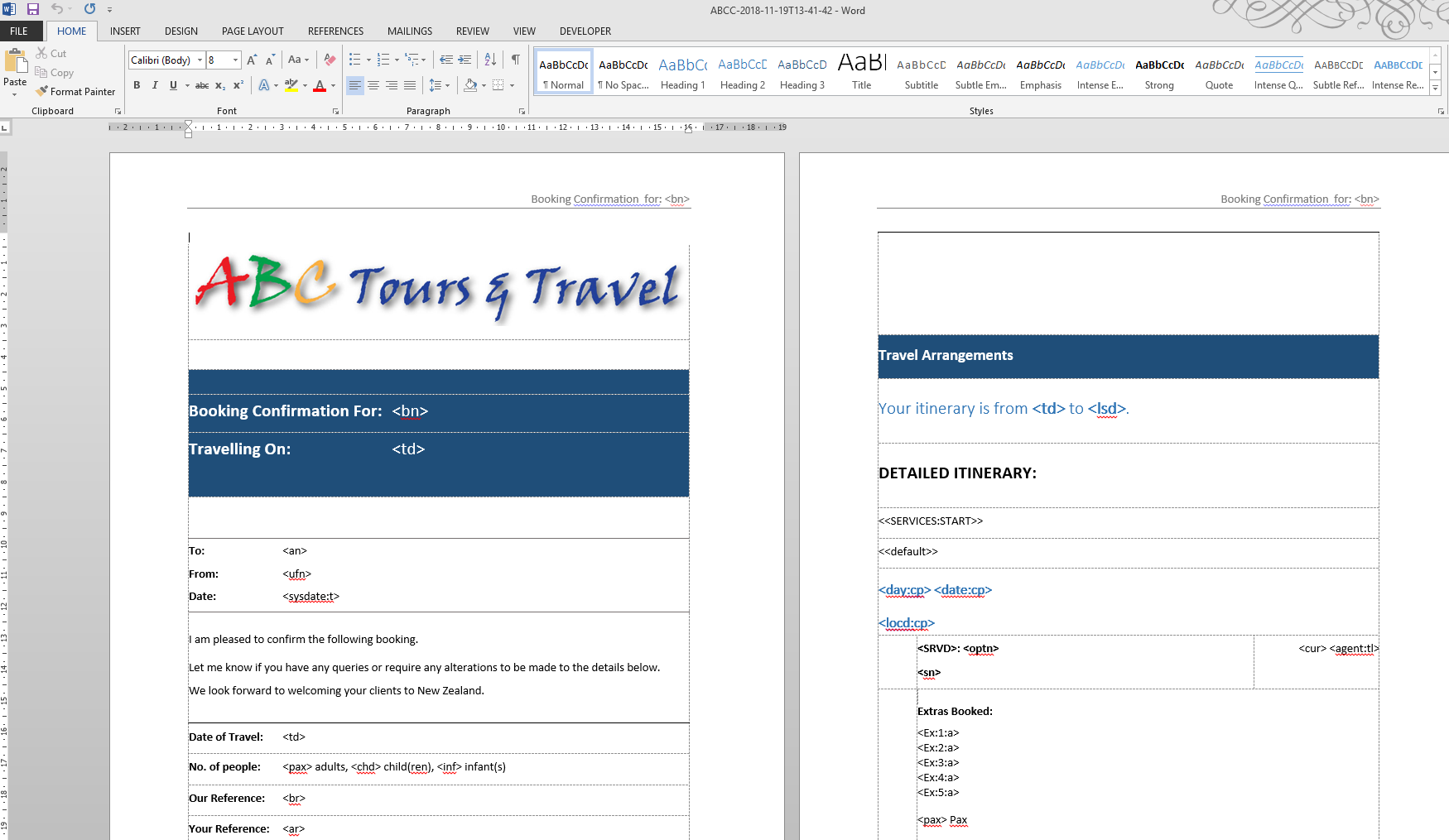This screenshot has width=1449, height=840.
Task: Switch to the PAGE LAYOUT tab
Action: pos(253,31)
